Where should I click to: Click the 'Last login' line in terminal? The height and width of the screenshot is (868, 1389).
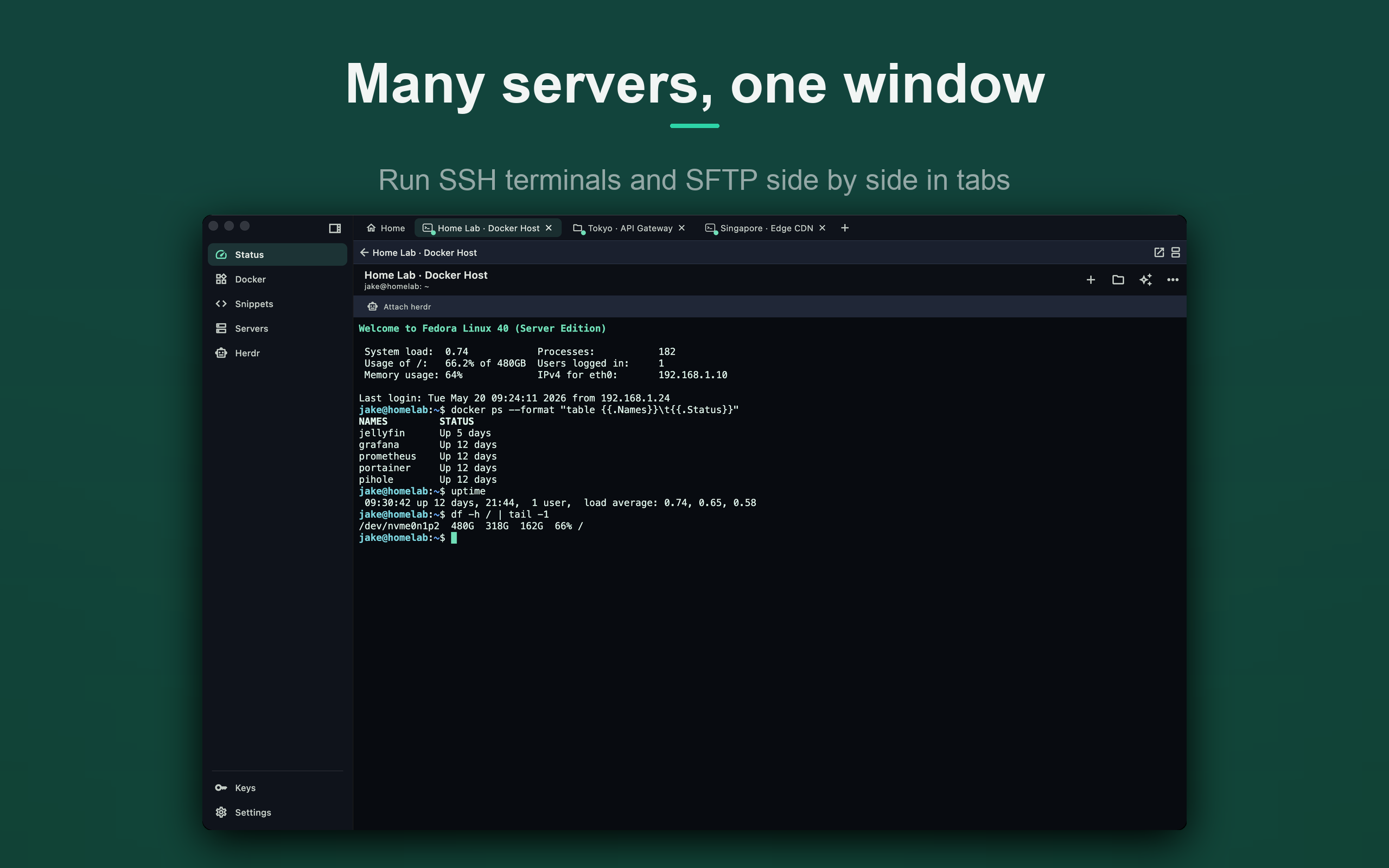[x=514, y=398]
